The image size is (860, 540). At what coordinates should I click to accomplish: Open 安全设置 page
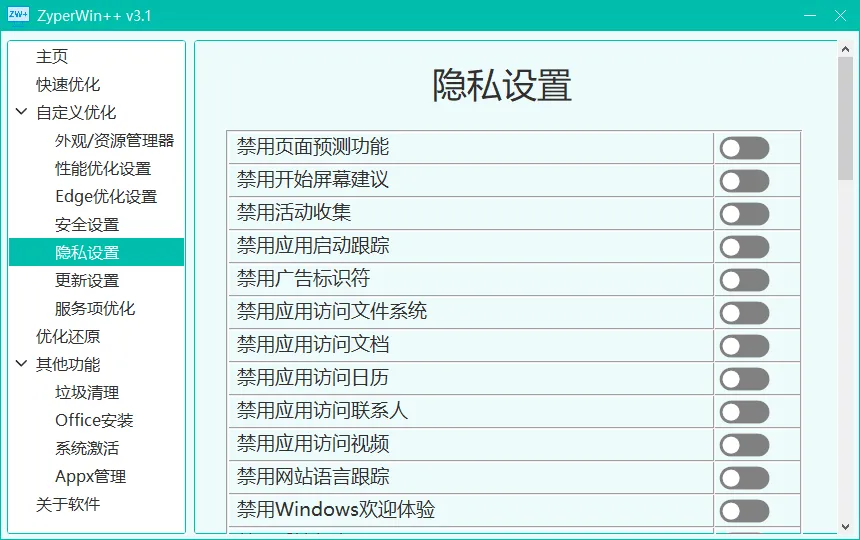pos(87,225)
